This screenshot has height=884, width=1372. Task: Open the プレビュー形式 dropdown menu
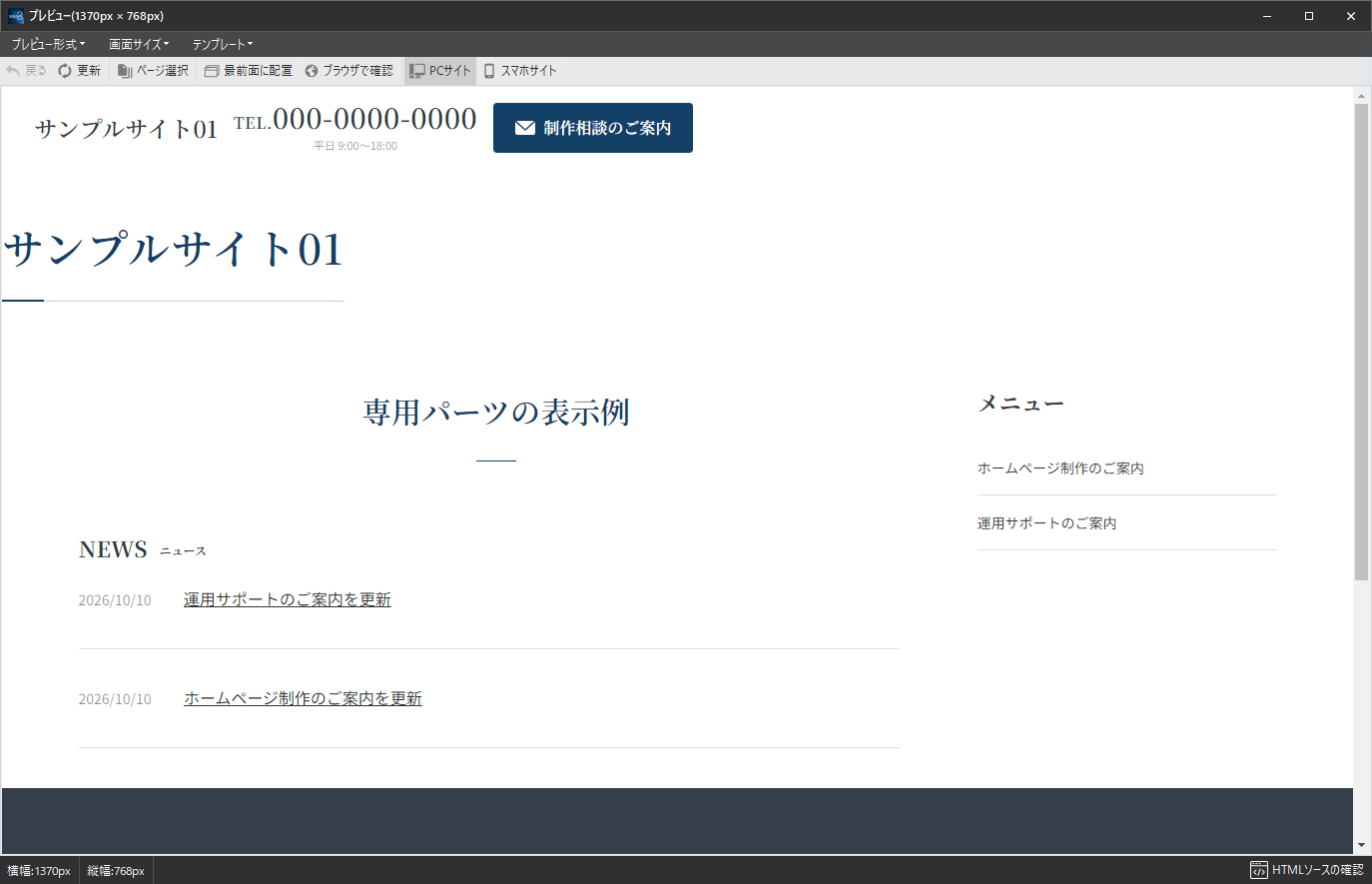coord(48,44)
